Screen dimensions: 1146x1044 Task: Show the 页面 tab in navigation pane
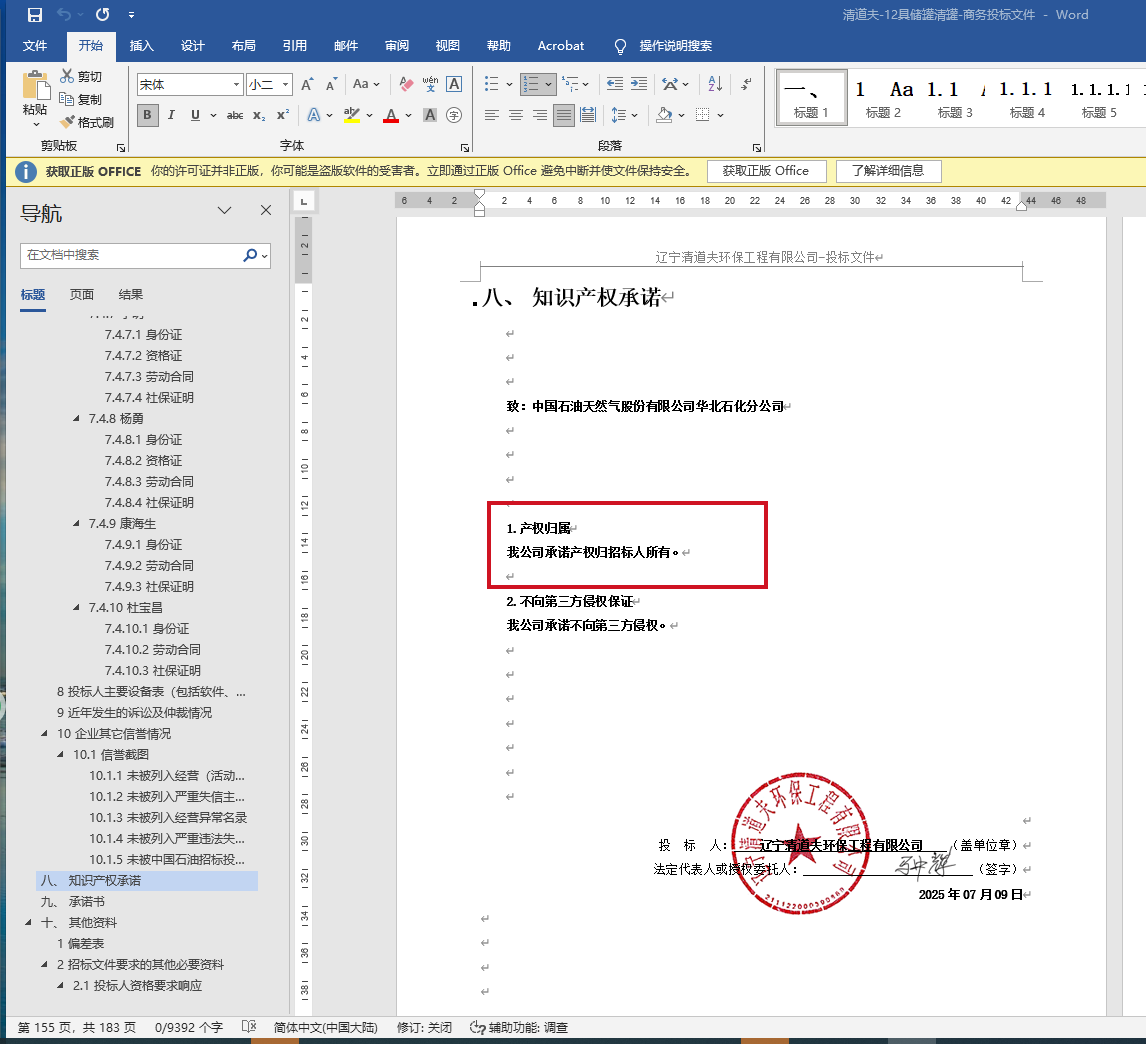click(82, 295)
